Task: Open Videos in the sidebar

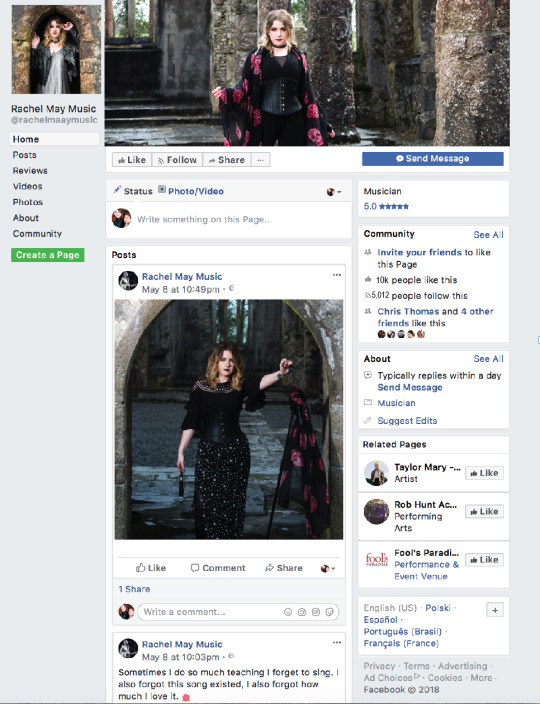Action: click(27, 187)
